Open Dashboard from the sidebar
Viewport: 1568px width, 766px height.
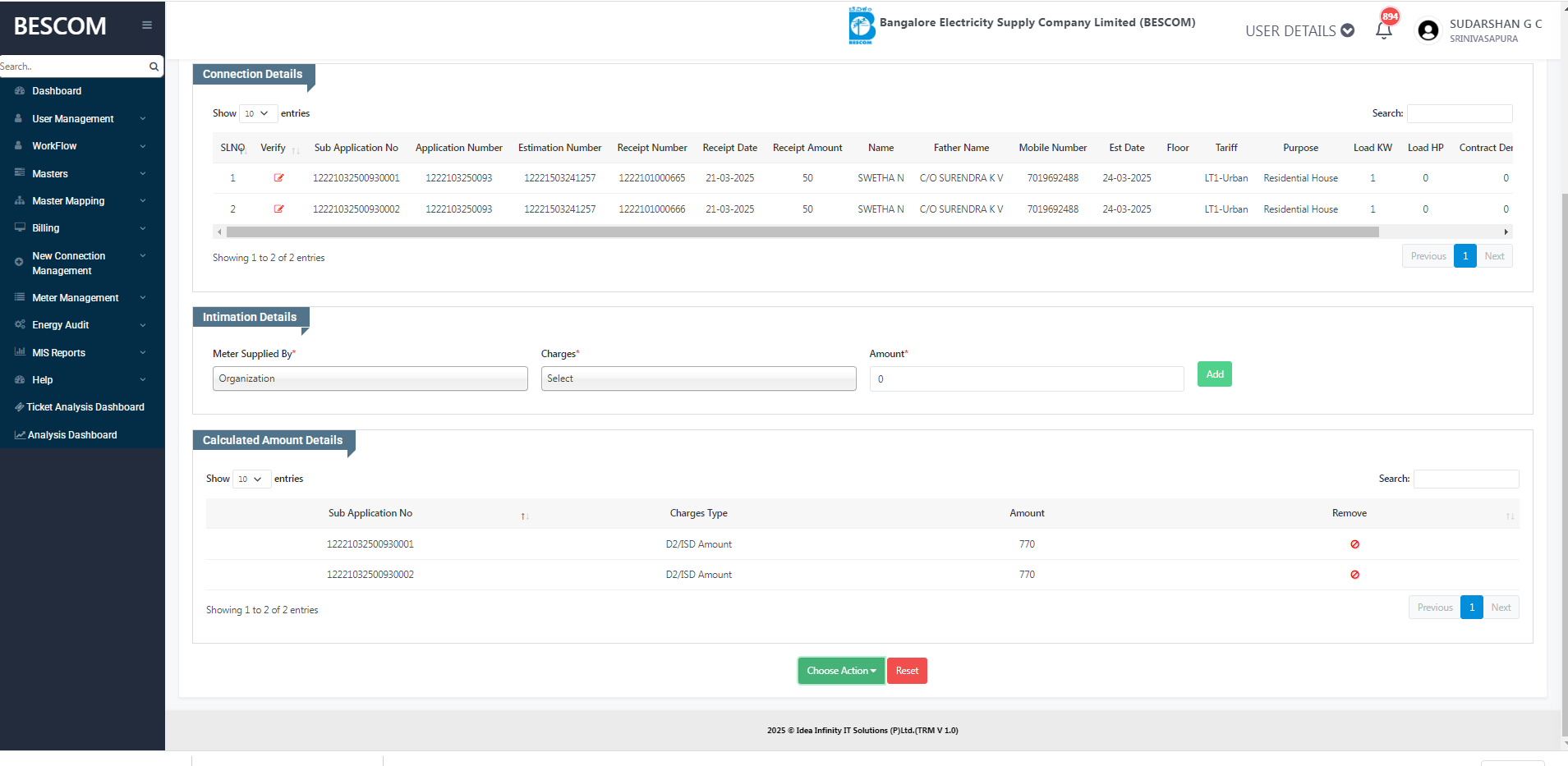click(x=57, y=91)
